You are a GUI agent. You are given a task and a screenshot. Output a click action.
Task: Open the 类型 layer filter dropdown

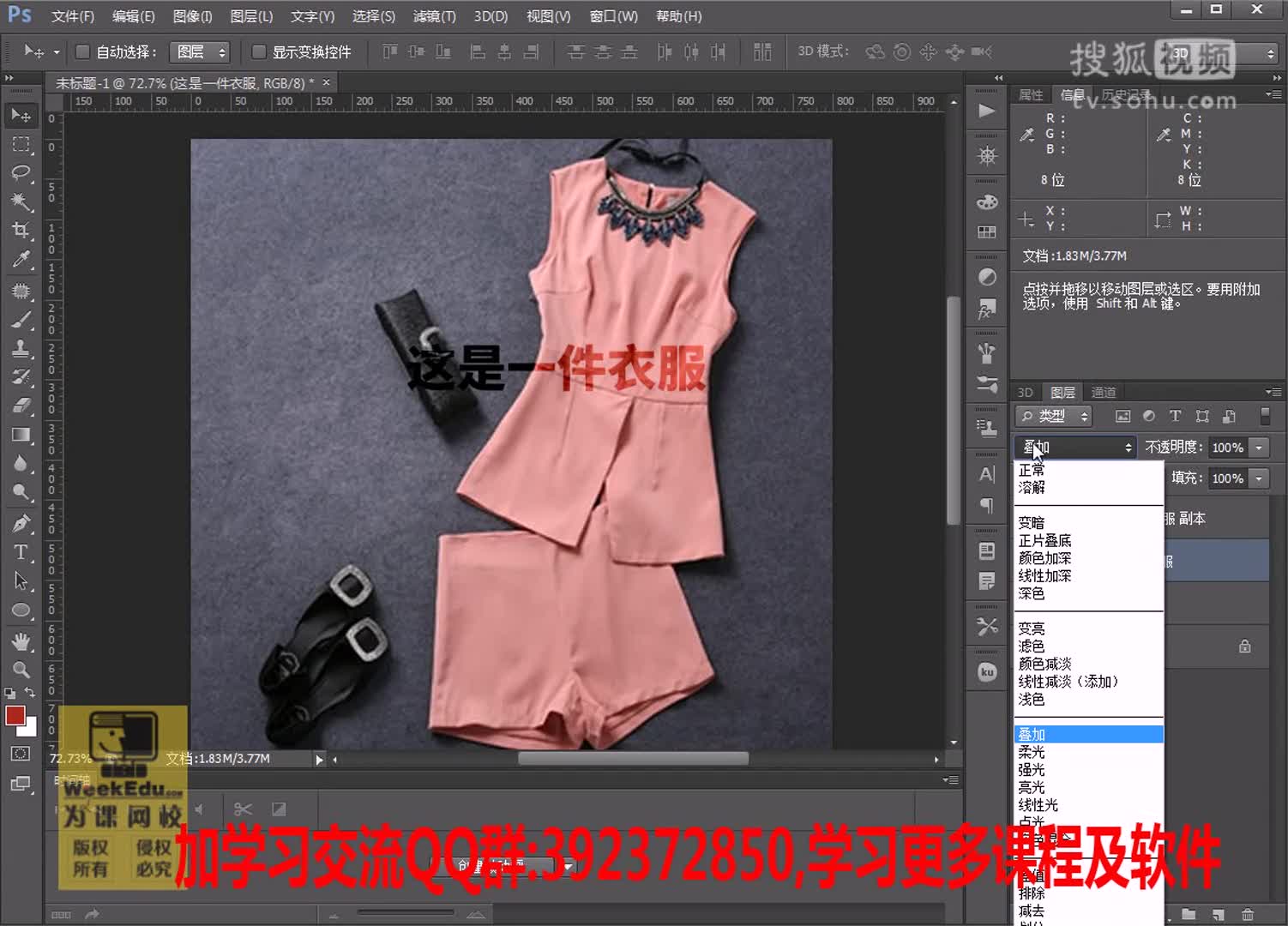1054,417
